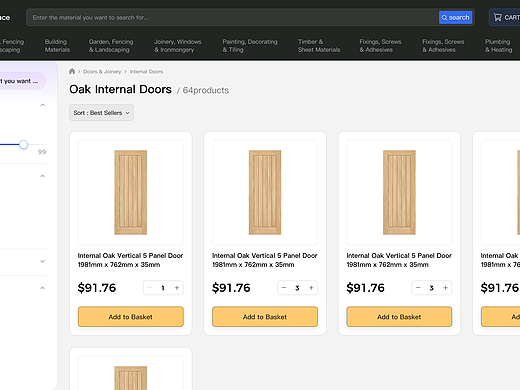Open the Painting, Decorating & Tiling menu

point(250,46)
